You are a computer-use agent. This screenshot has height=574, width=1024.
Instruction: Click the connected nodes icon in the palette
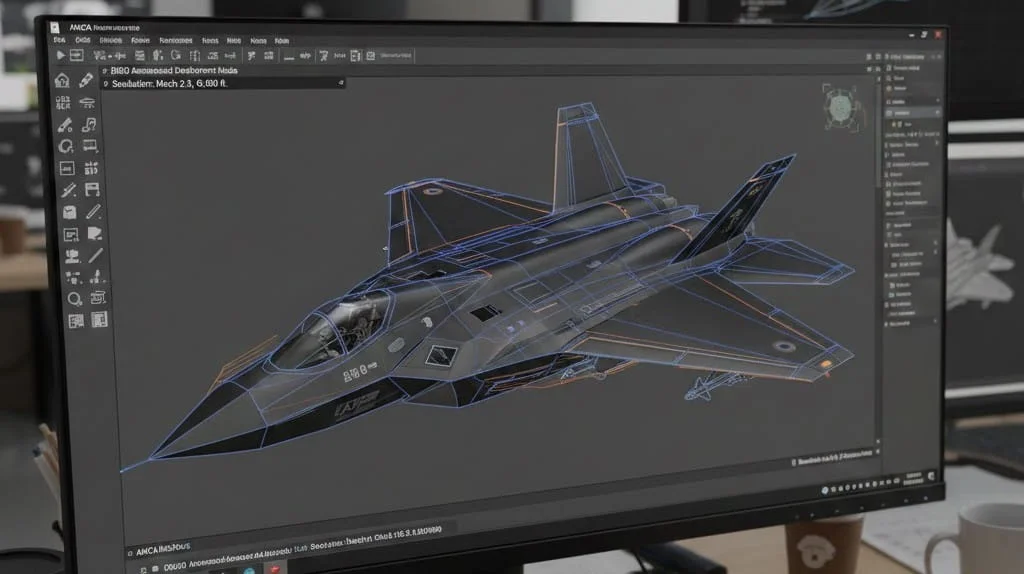click(73, 278)
